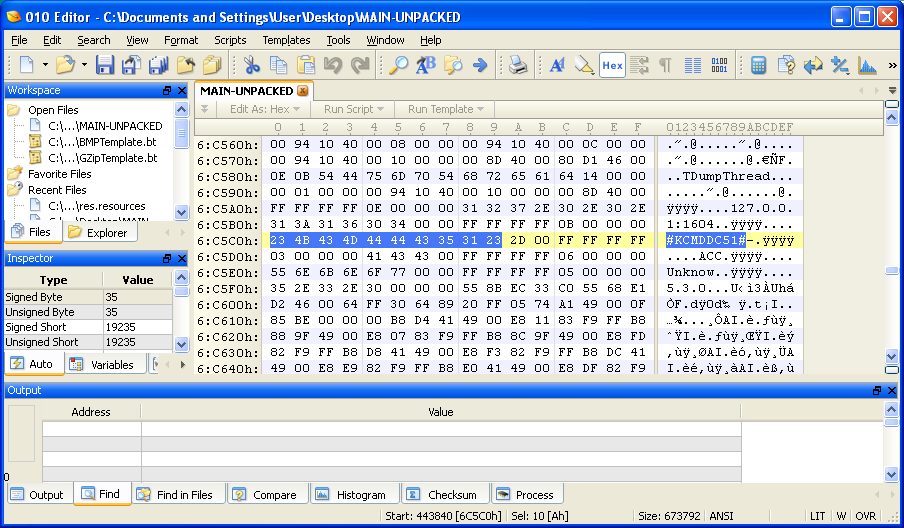Viewport: 904px width, 528px height.
Task: Switch to the Explorer workspace tab
Action: (x=98, y=233)
